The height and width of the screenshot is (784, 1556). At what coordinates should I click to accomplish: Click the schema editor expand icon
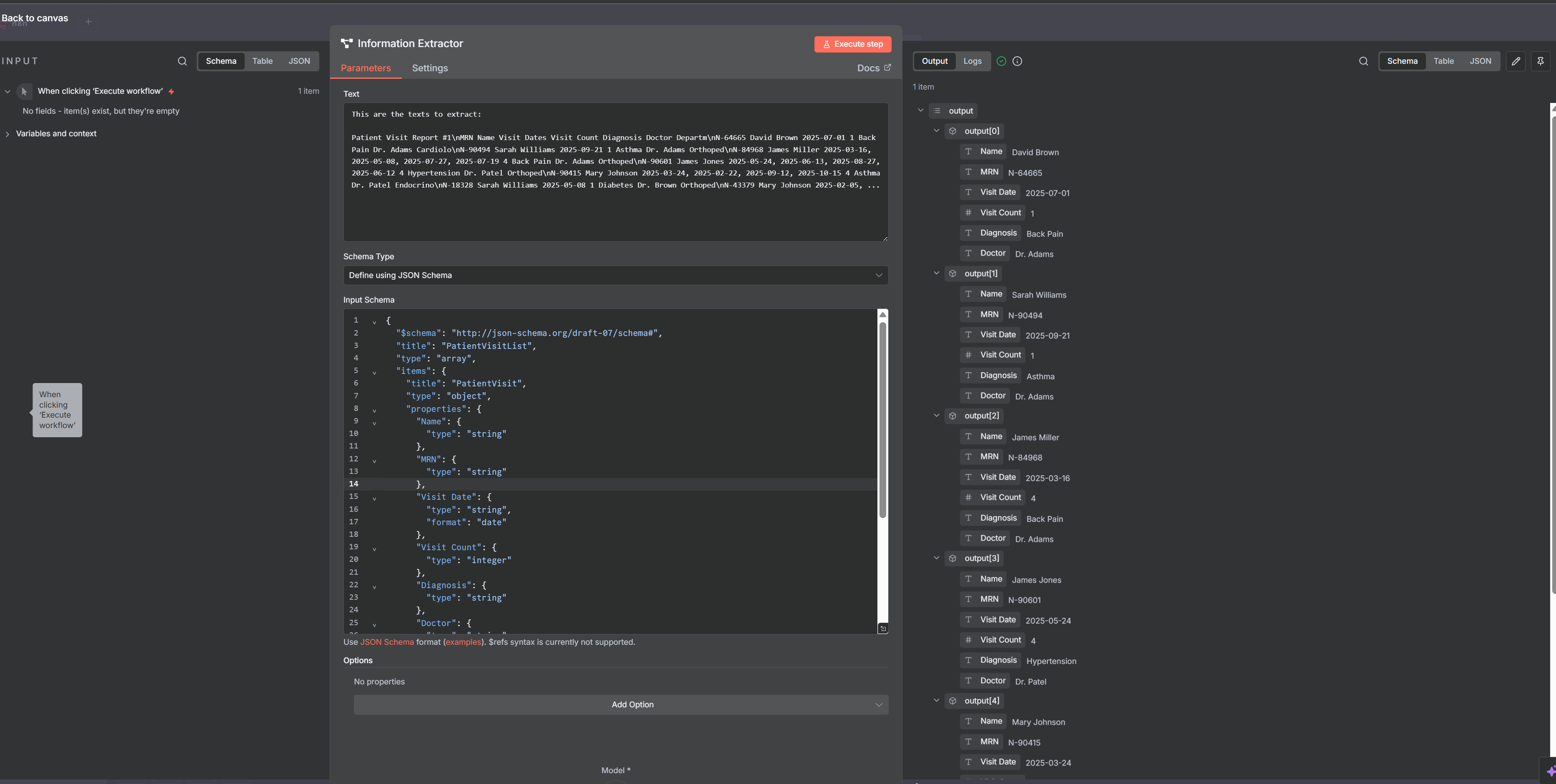click(x=882, y=629)
